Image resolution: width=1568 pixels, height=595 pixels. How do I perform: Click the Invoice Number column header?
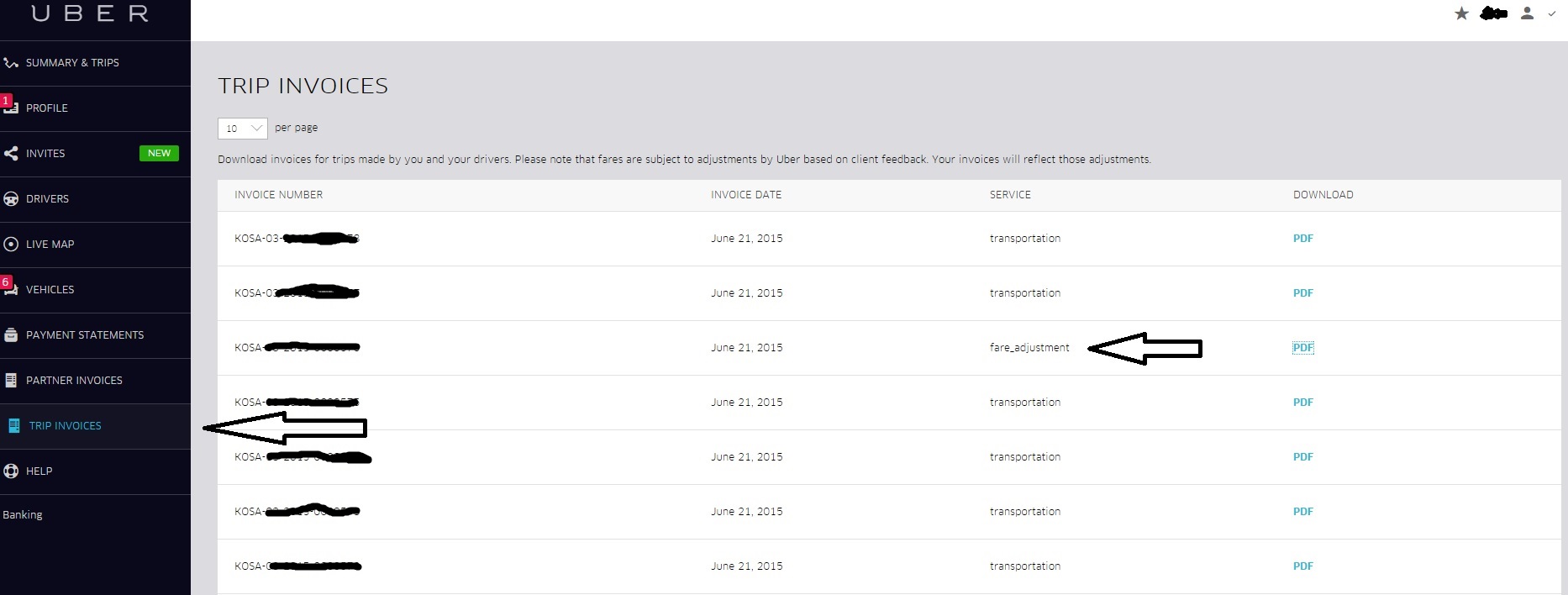click(x=278, y=195)
